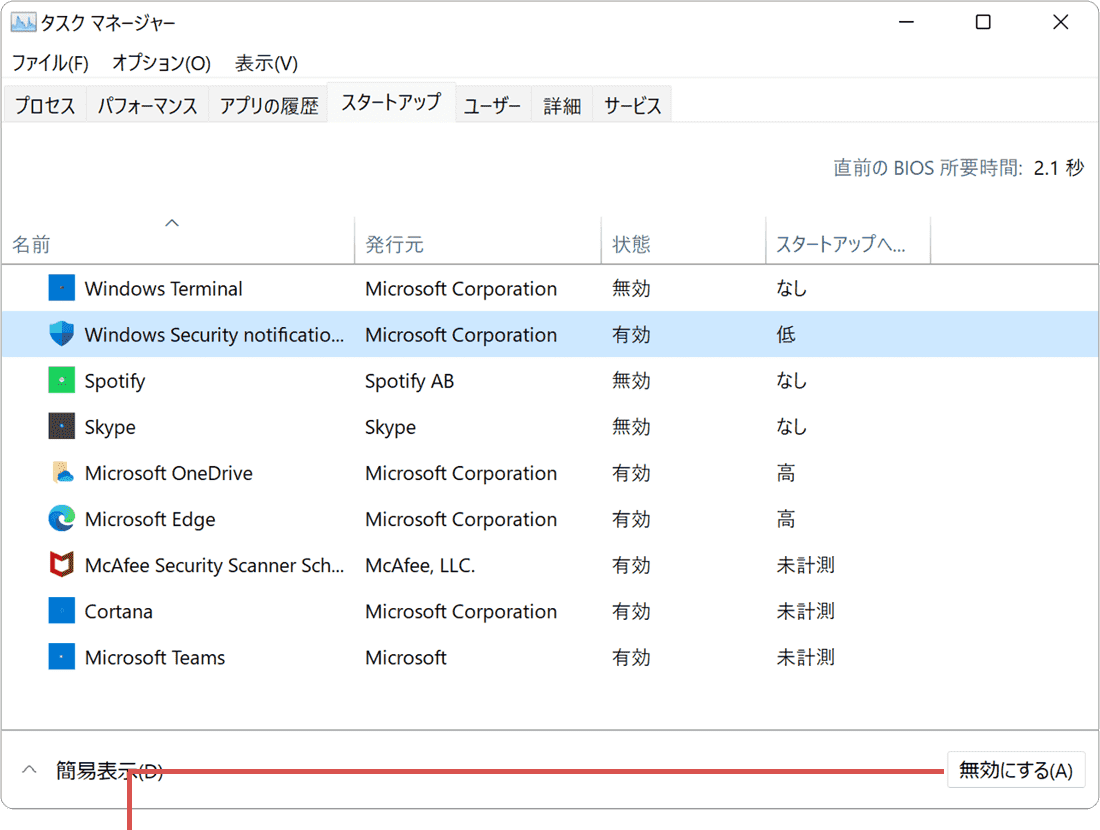Maximize the Task Manager window
The width and height of the screenshot is (1100, 830).
[x=984, y=22]
